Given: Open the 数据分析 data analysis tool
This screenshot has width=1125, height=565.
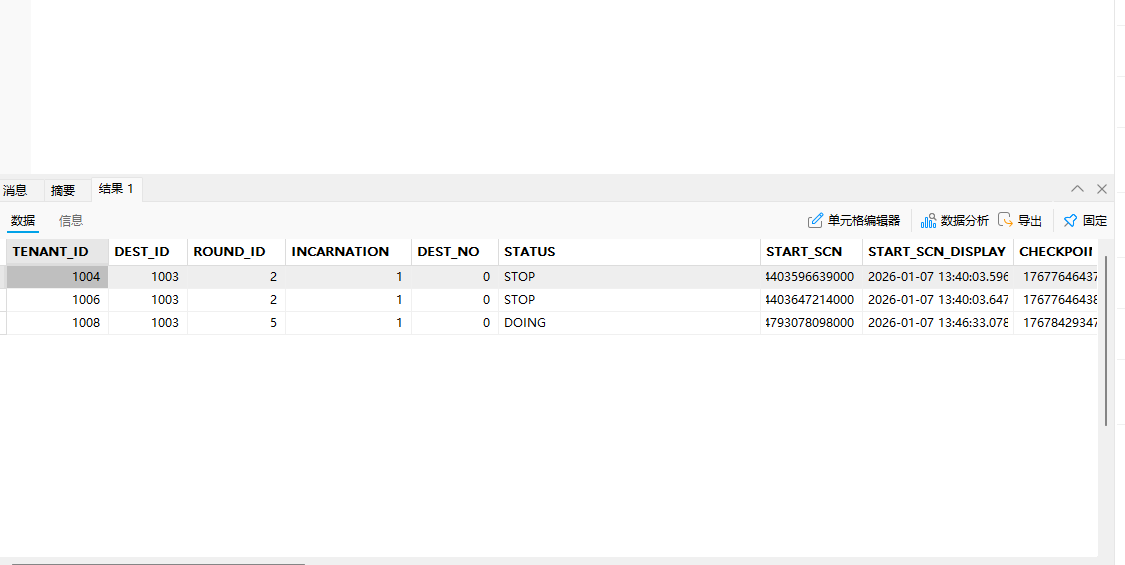Looking at the screenshot, I should (x=955, y=221).
